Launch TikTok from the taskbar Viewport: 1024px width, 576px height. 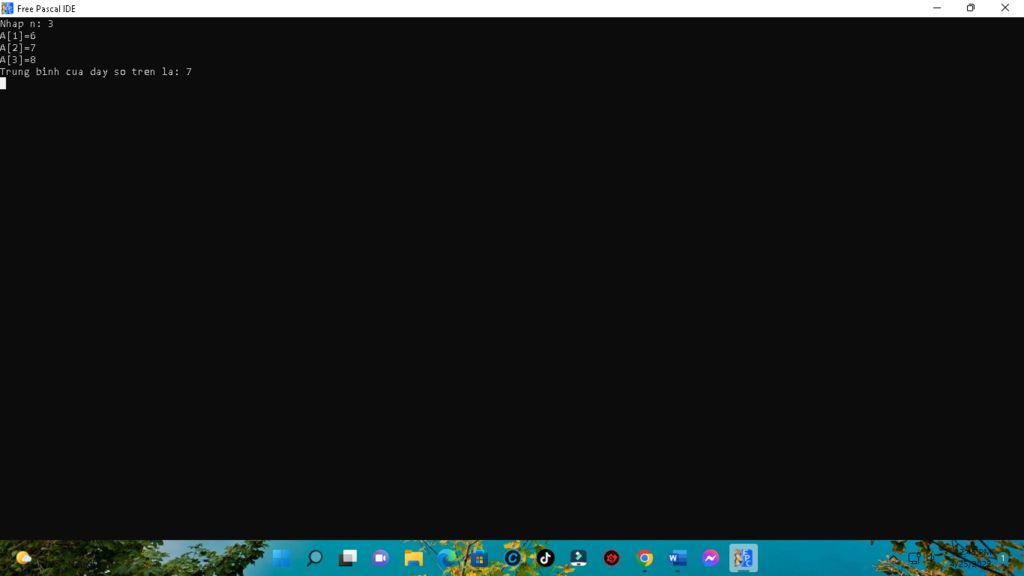coord(545,558)
